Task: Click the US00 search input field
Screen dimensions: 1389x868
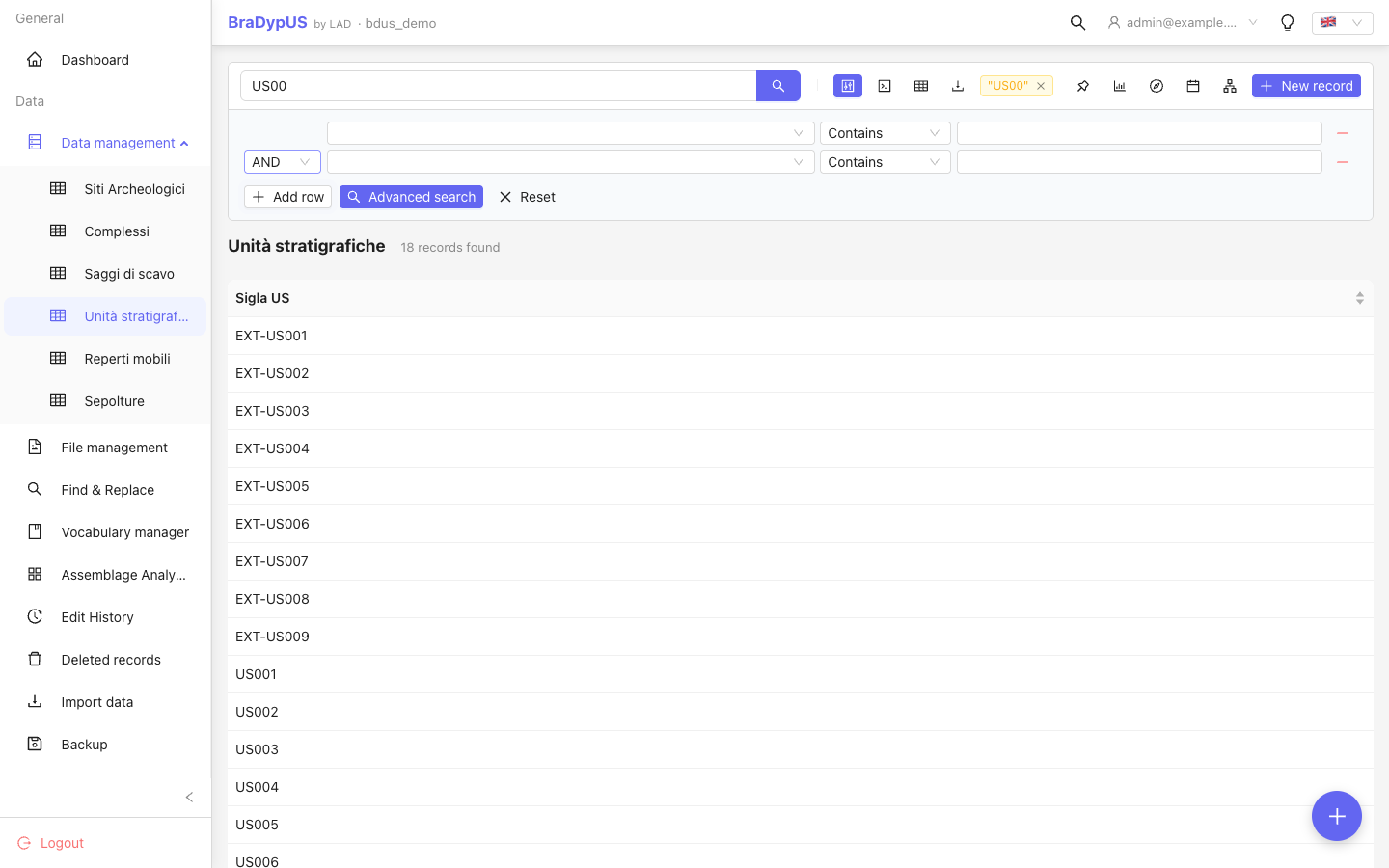Action: 498,86
